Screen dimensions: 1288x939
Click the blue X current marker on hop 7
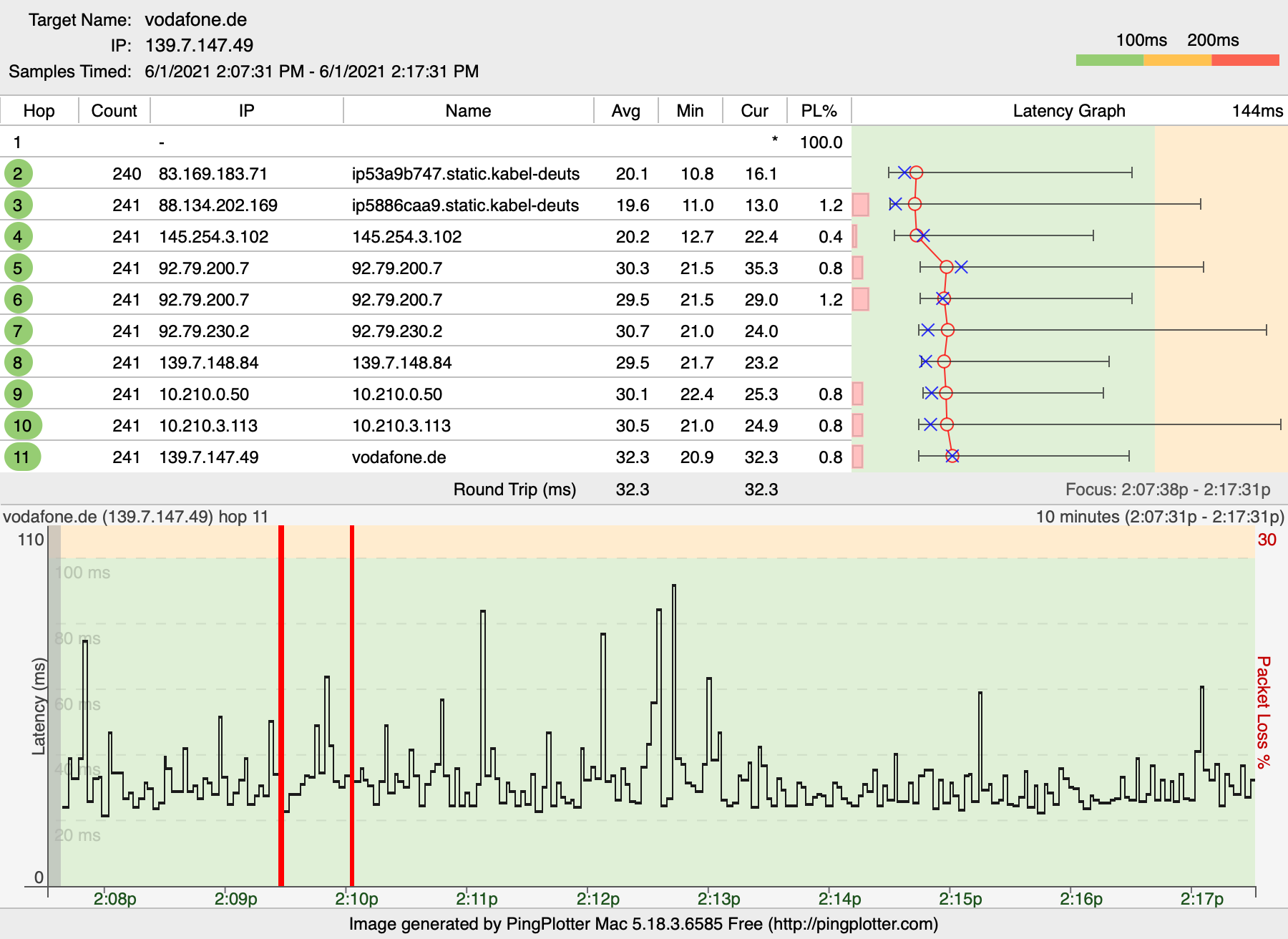click(x=927, y=330)
